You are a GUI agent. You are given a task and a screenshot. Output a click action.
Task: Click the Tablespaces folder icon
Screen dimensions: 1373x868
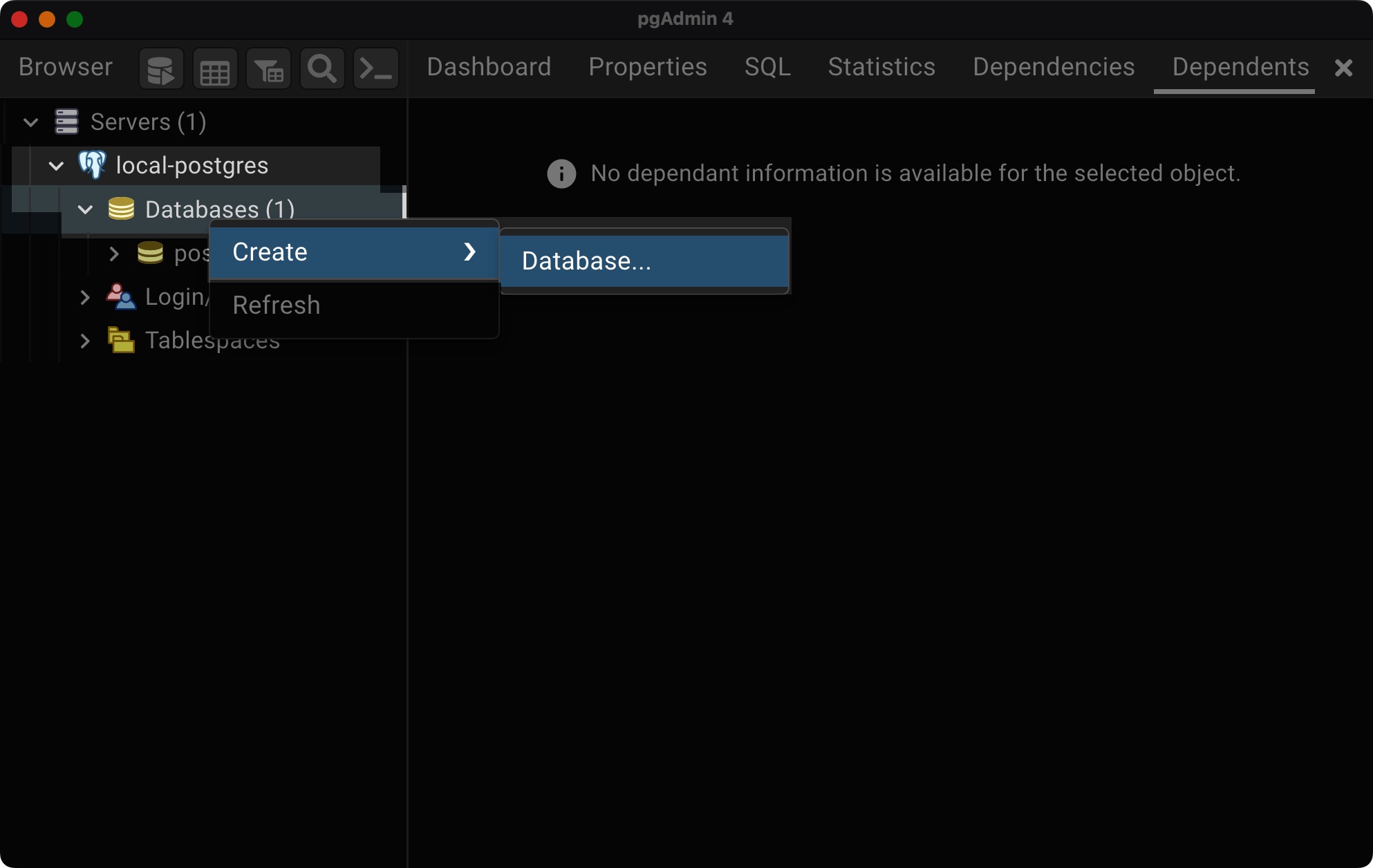[x=121, y=340]
